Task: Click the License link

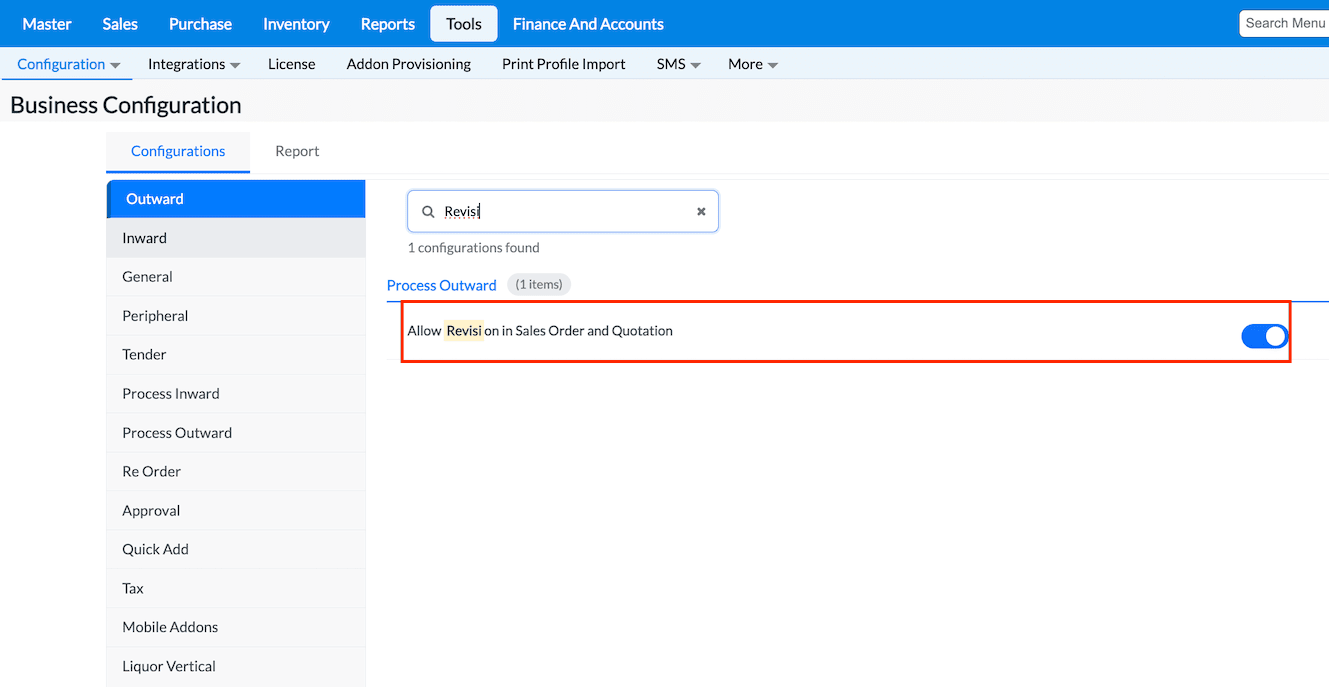Action: pos(291,64)
